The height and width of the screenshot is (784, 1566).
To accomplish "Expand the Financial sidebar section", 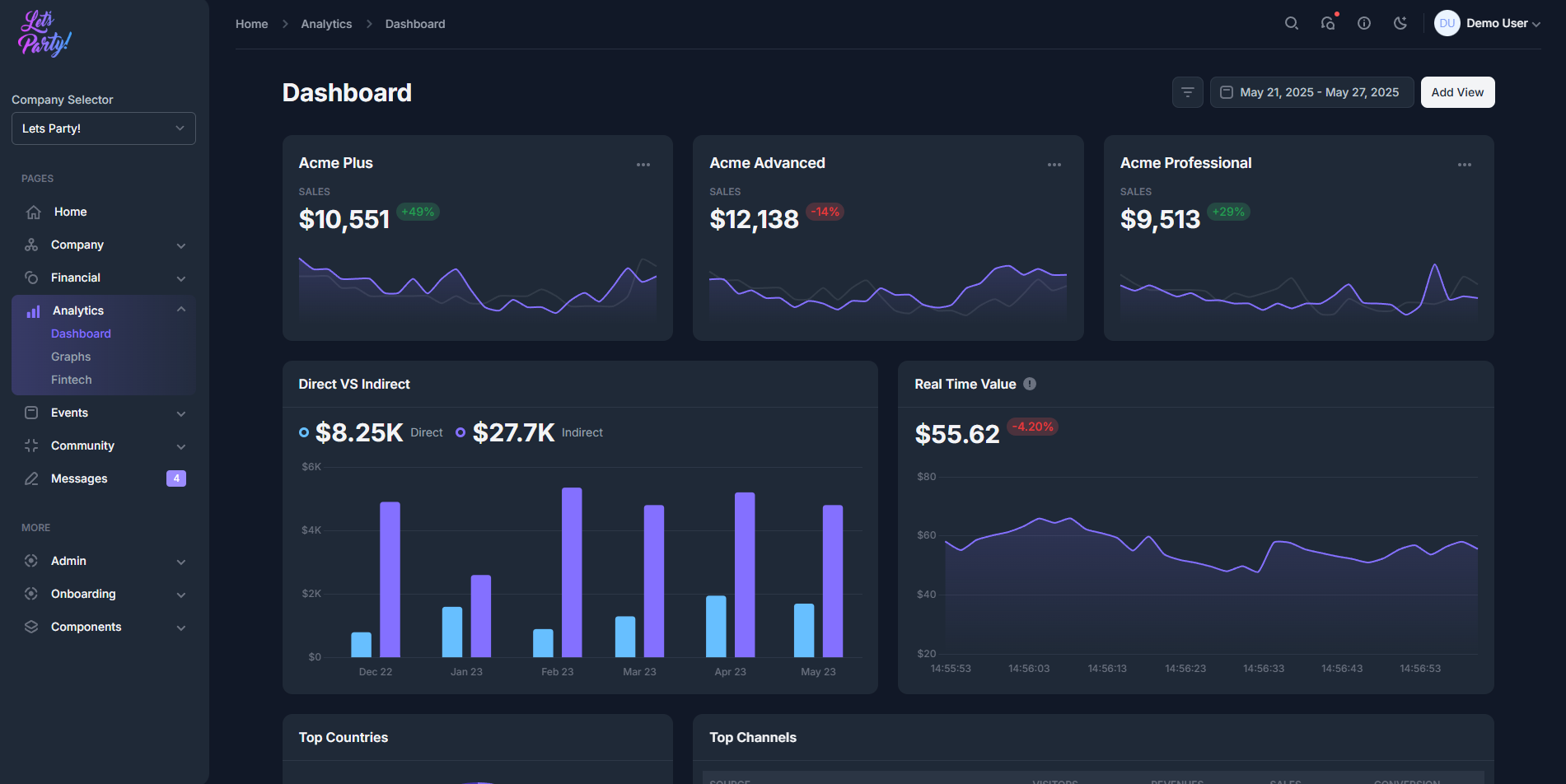I will coord(104,278).
